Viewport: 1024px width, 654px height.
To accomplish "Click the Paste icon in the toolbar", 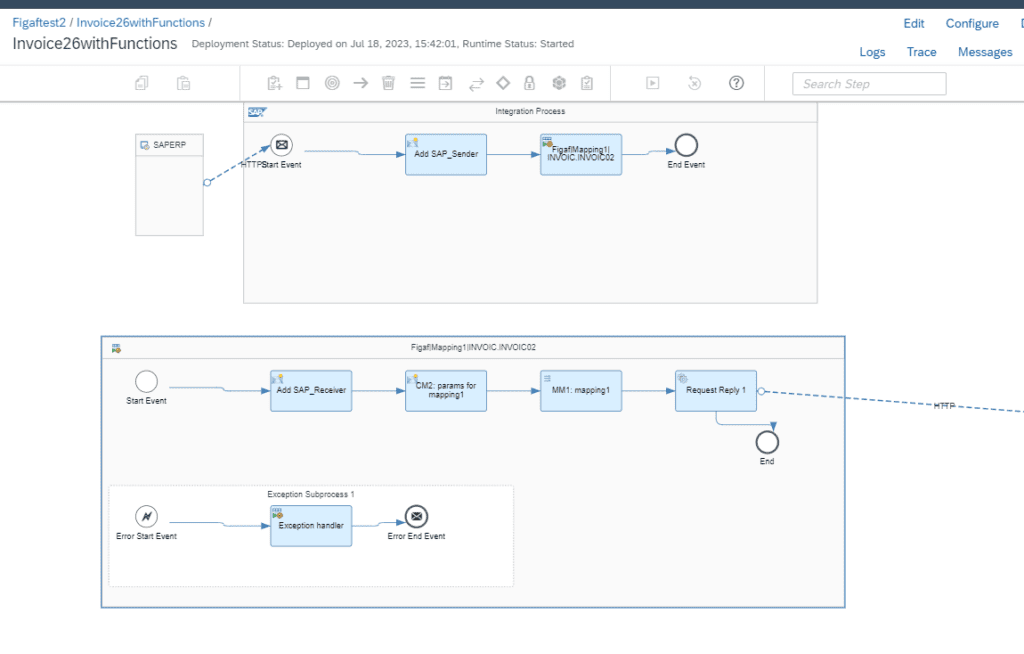I will (184, 83).
